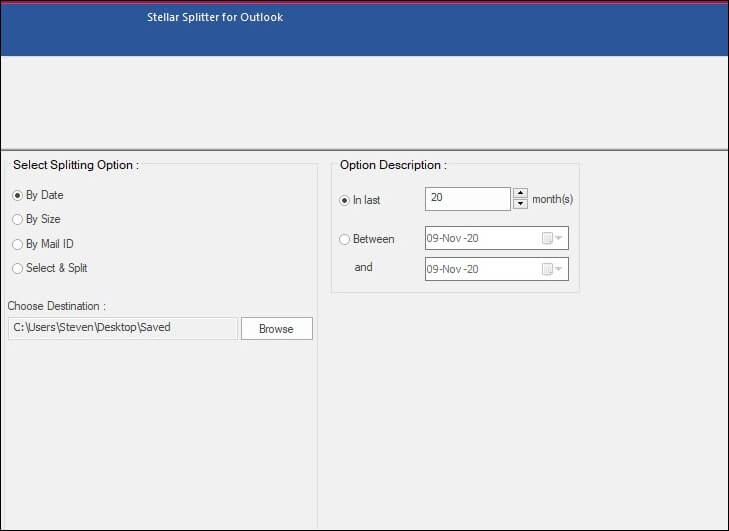This screenshot has height=531, width=729.
Task: Click the Select Splitting Option heading
Action: tap(76, 165)
